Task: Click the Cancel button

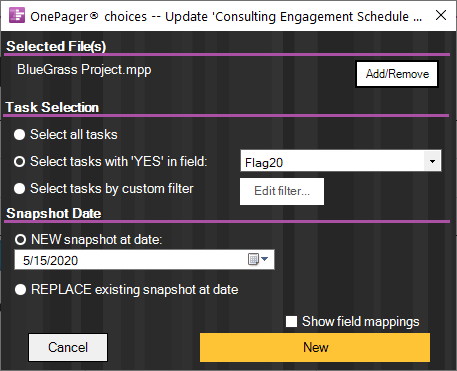Action: [x=68, y=347]
